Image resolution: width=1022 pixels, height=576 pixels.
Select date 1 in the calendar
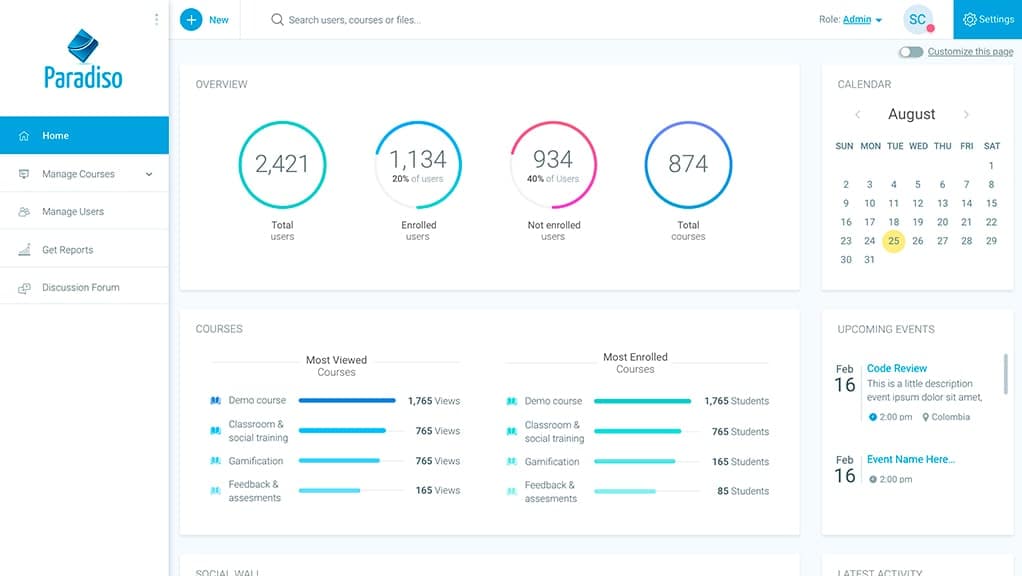point(991,166)
